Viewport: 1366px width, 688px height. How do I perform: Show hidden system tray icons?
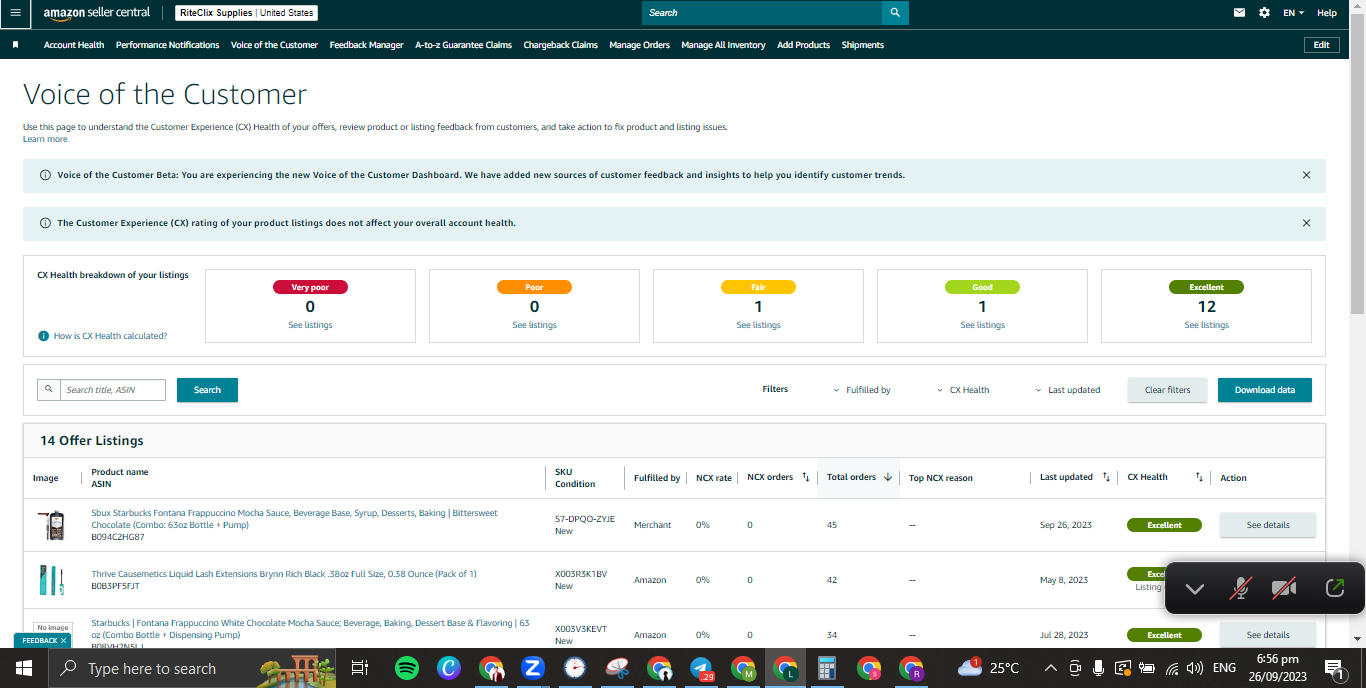point(1050,668)
